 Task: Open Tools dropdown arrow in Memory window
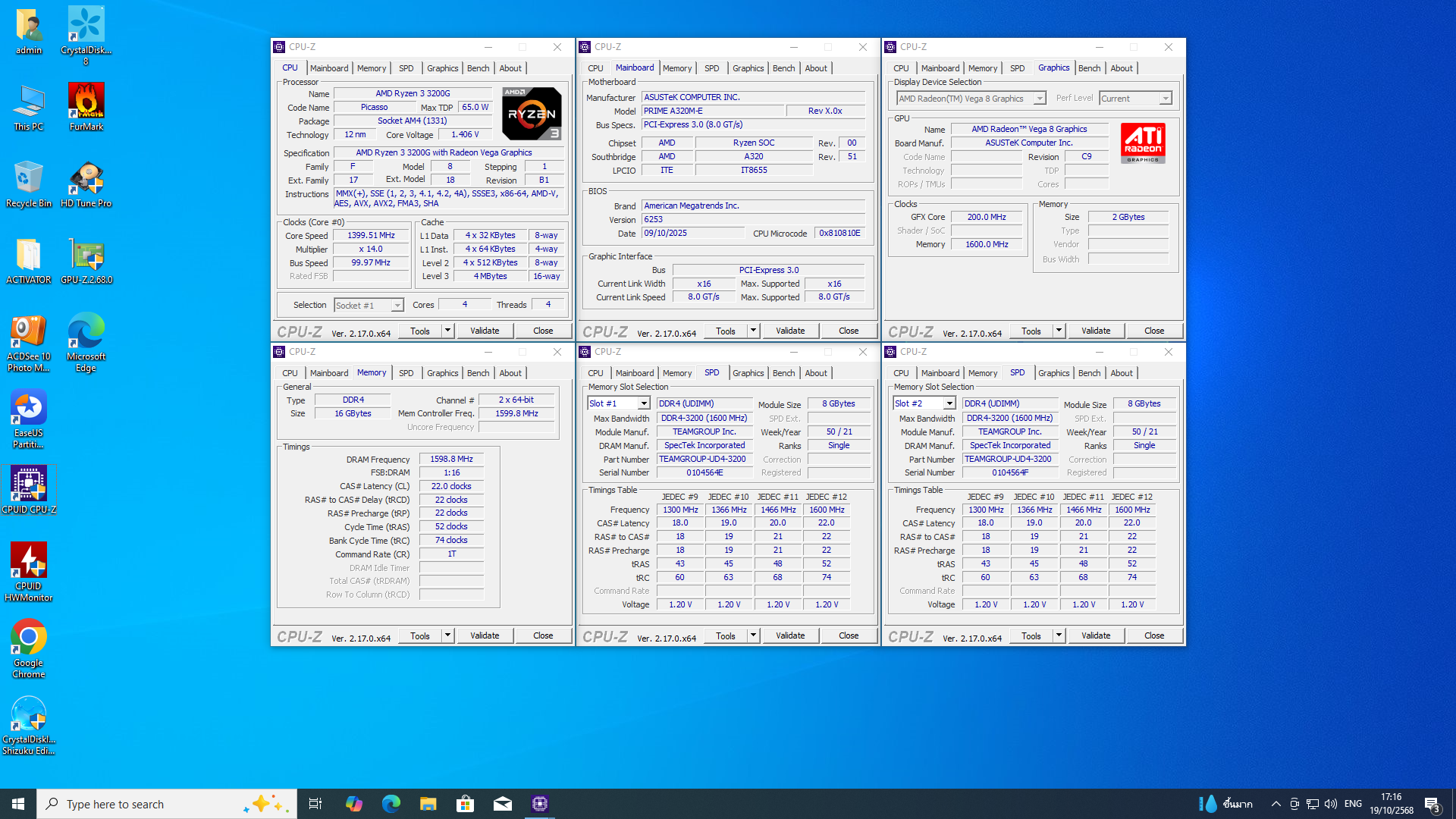coord(447,635)
